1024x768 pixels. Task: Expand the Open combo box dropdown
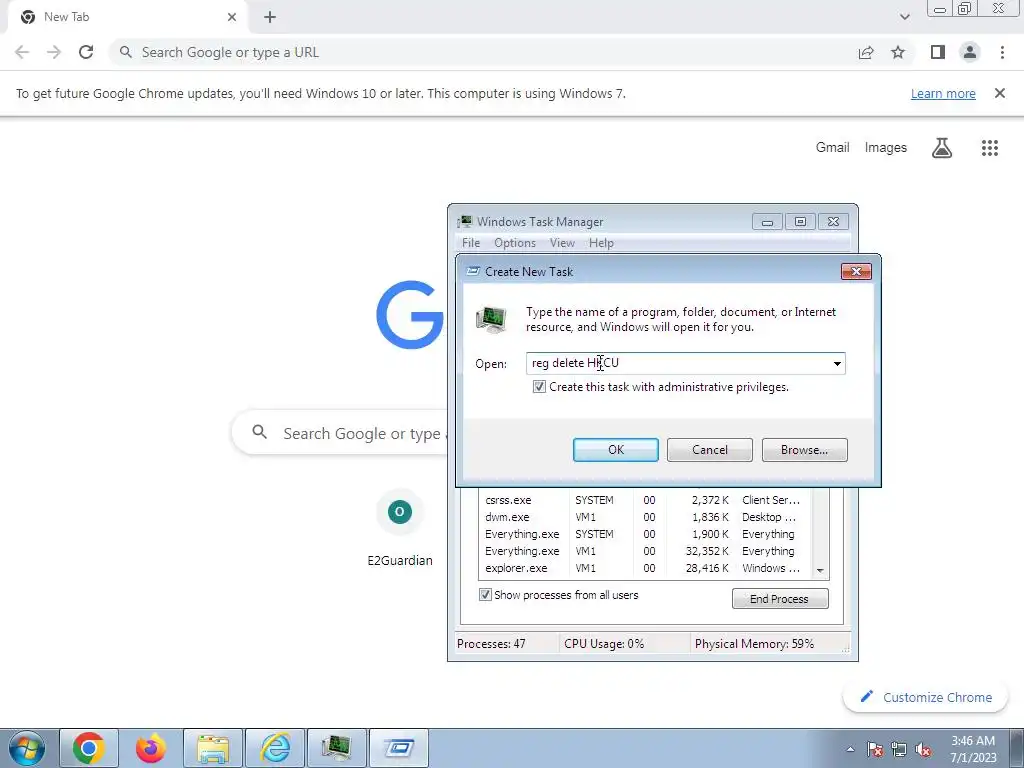click(837, 364)
